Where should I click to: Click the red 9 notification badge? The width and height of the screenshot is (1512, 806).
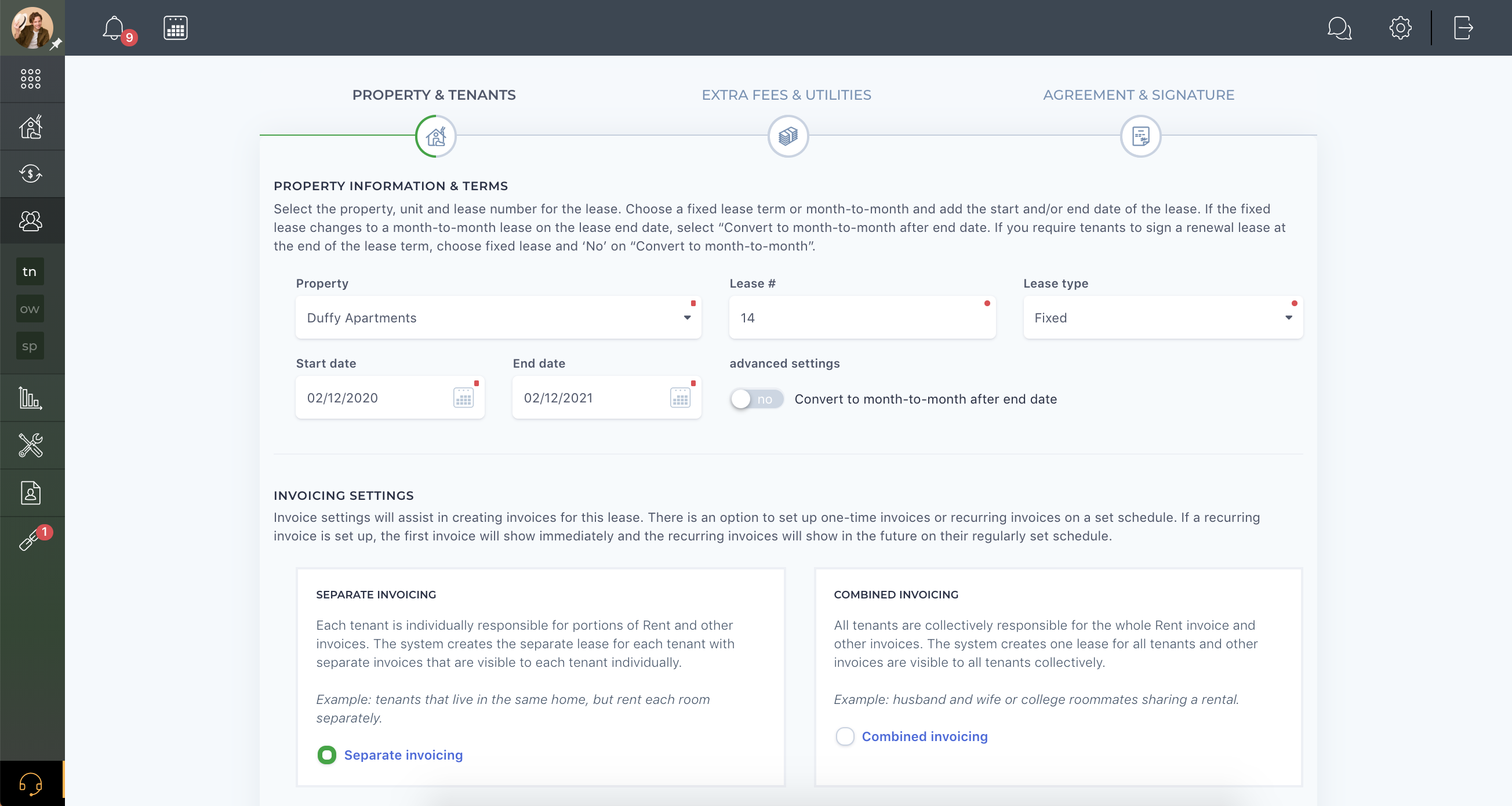[129, 38]
